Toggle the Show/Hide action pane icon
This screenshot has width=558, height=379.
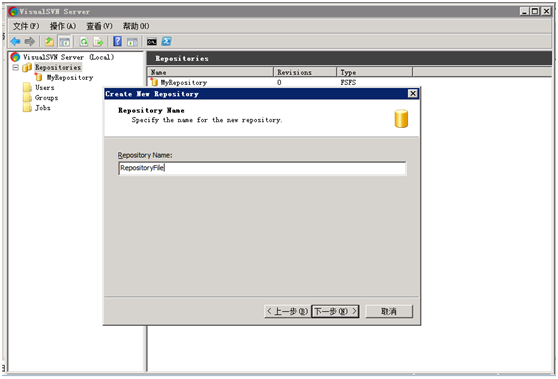click(x=132, y=42)
